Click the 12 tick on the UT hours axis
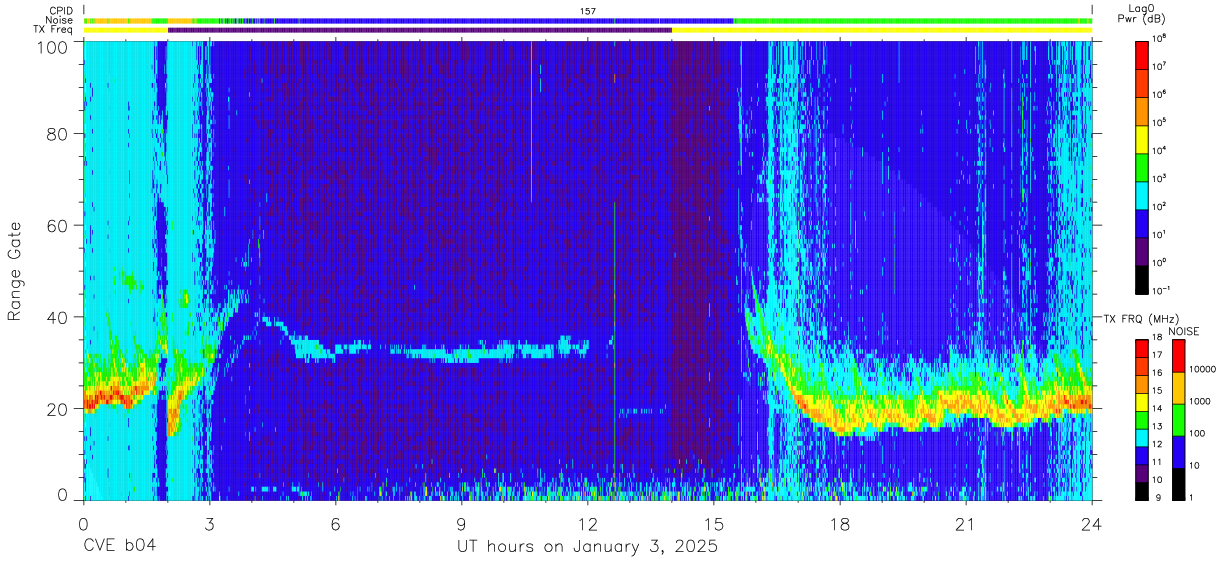The image size is (1228, 567). [x=588, y=524]
